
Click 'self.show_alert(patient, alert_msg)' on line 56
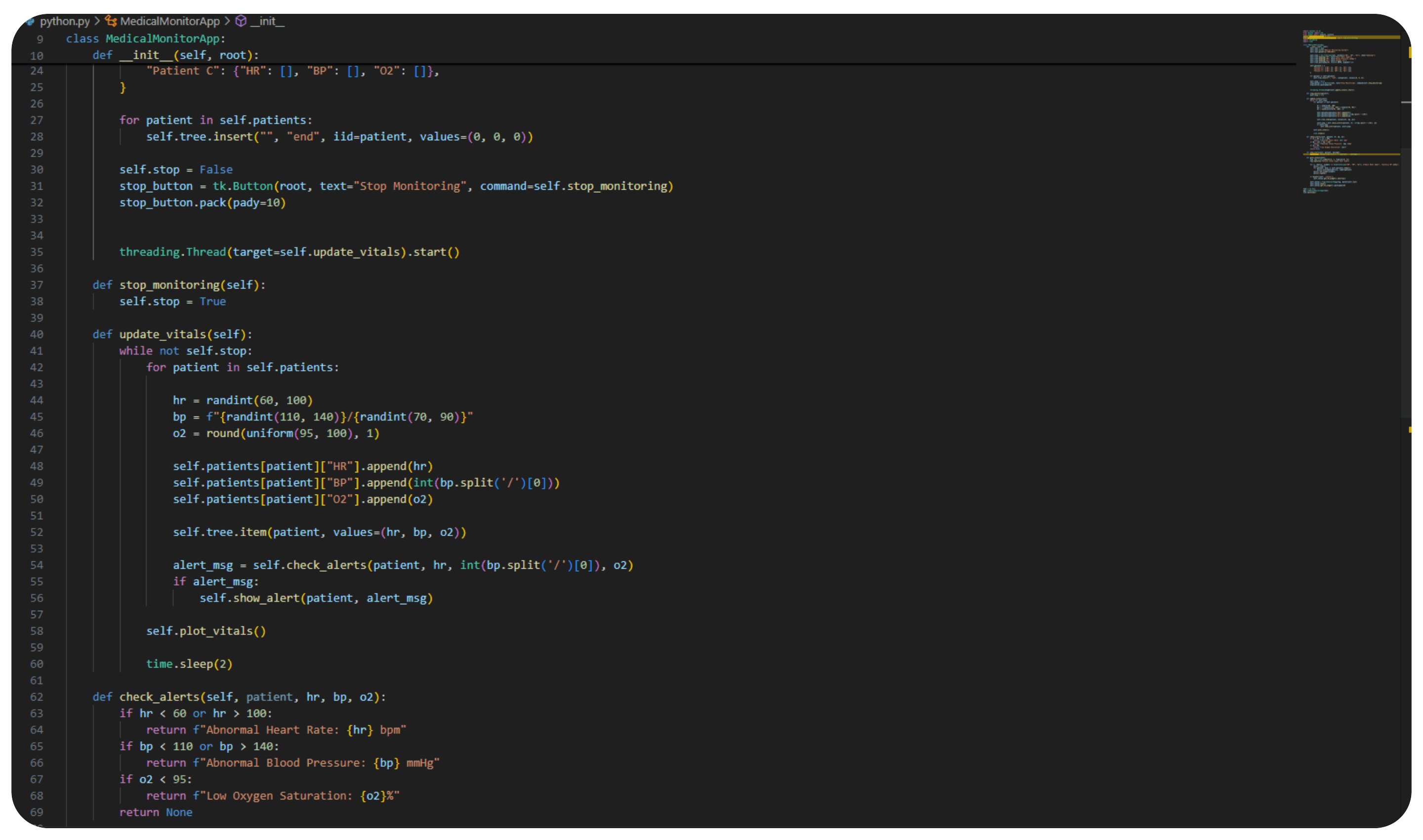coord(316,598)
